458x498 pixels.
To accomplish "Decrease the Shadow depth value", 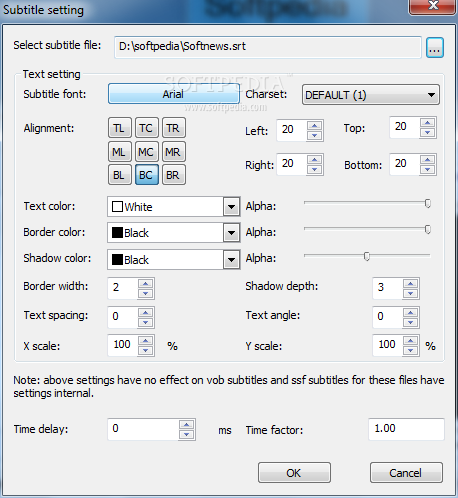I will pos(411,293).
